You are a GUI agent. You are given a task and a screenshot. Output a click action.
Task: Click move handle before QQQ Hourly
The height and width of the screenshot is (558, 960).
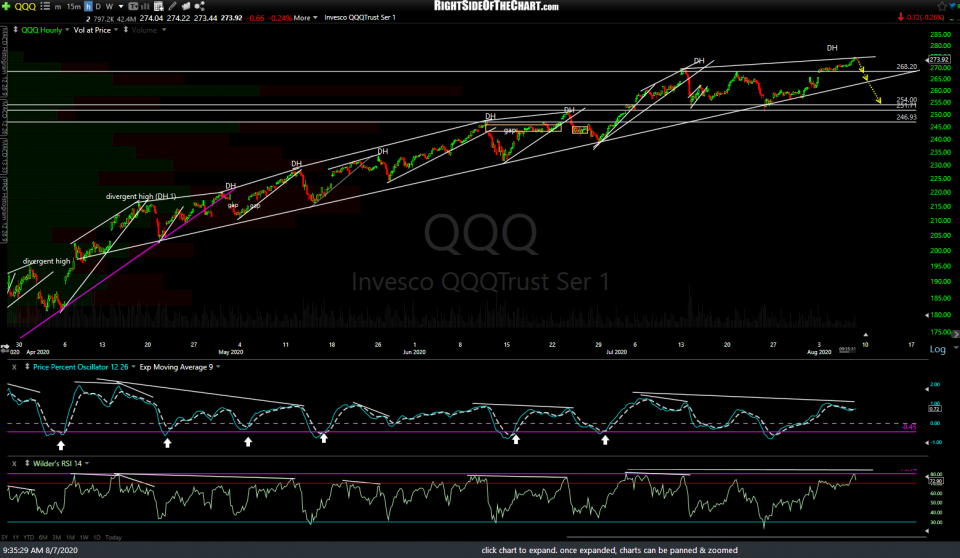[16, 29]
